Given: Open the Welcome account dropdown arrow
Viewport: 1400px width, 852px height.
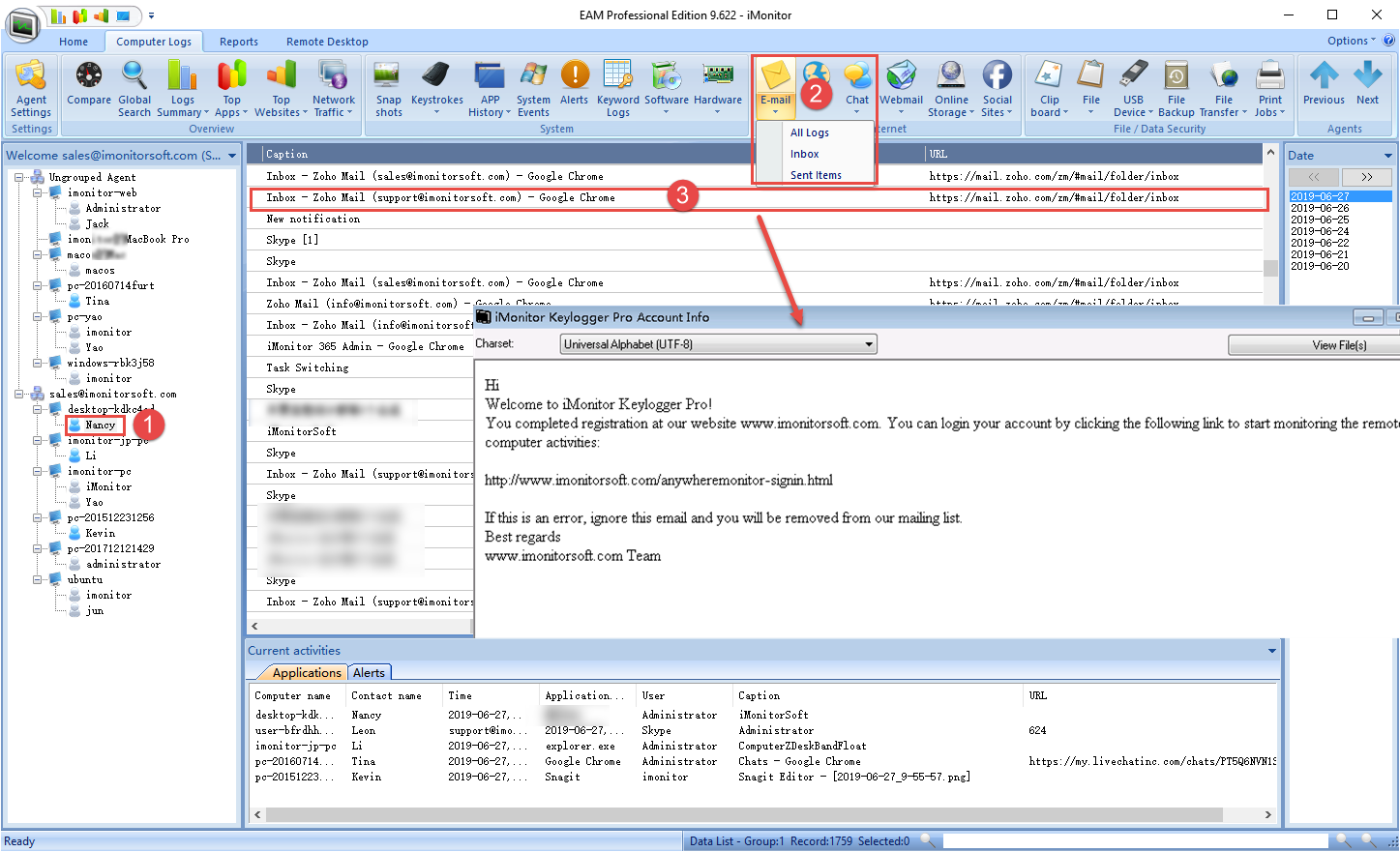Looking at the screenshot, I should [x=232, y=156].
